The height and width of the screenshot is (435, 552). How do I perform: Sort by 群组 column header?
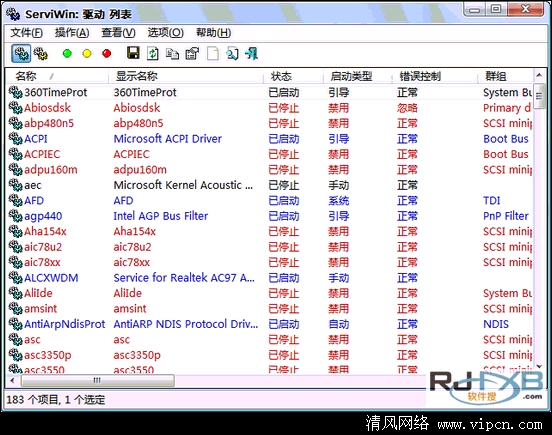[x=505, y=76]
